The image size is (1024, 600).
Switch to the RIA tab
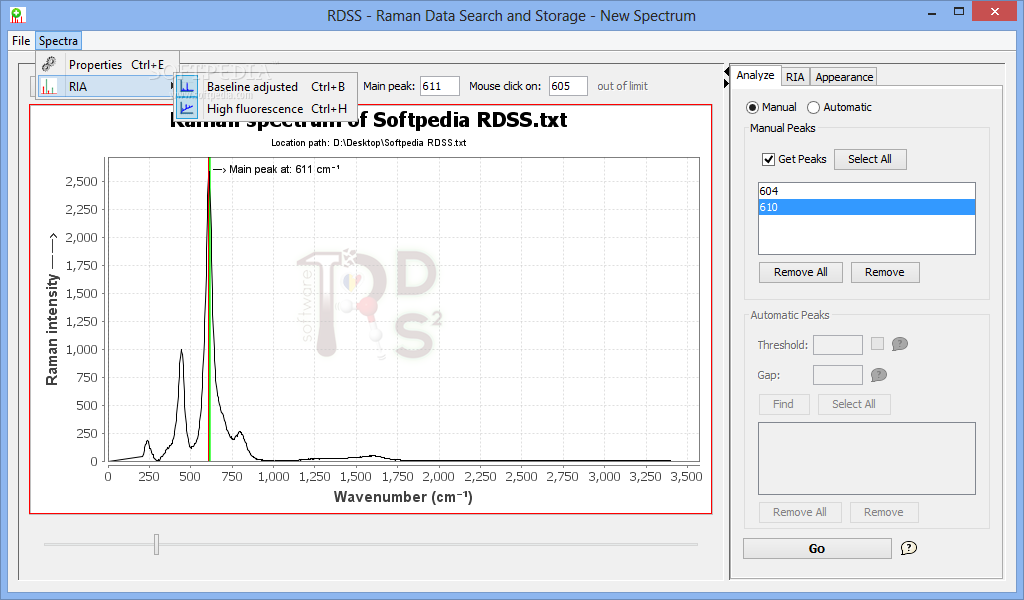[795, 77]
